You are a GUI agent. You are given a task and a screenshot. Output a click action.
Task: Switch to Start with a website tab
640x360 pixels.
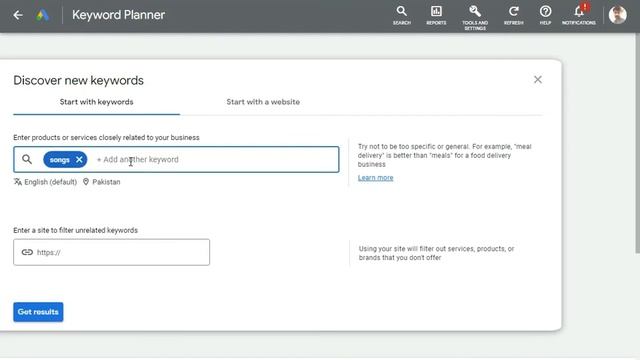263,102
